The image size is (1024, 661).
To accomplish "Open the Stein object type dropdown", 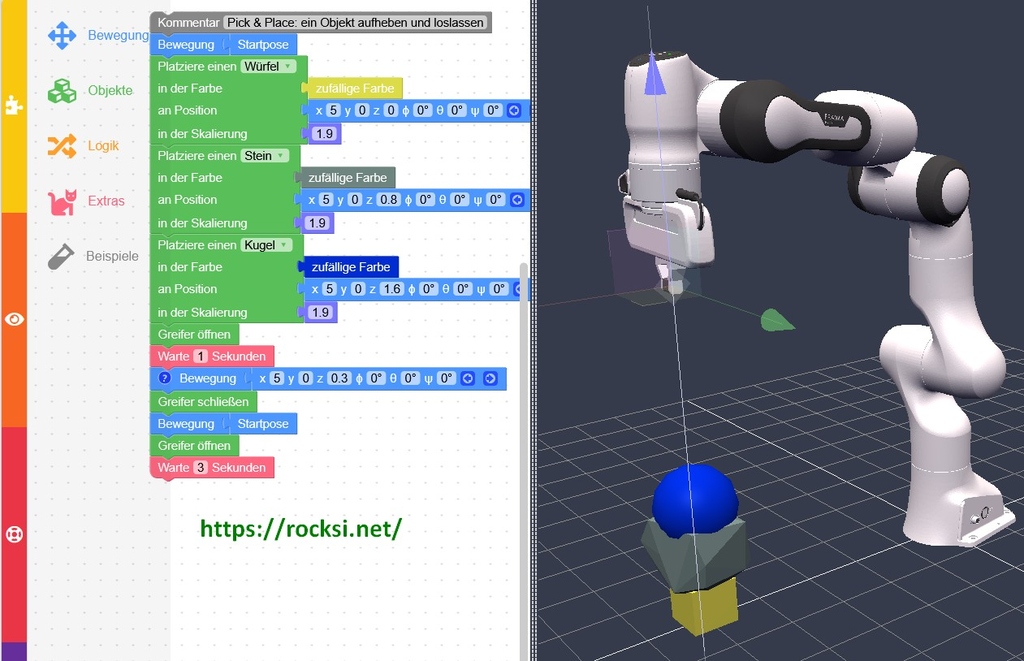I will pyautogui.click(x=264, y=155).
